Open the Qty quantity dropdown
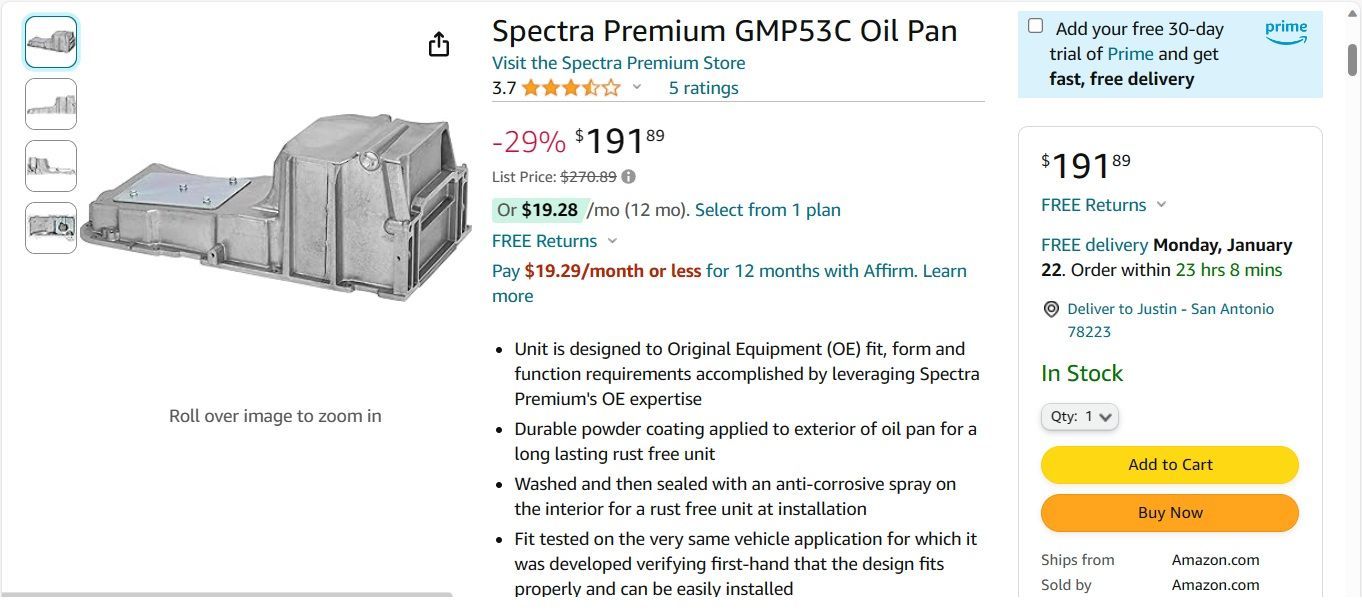 1080,417
